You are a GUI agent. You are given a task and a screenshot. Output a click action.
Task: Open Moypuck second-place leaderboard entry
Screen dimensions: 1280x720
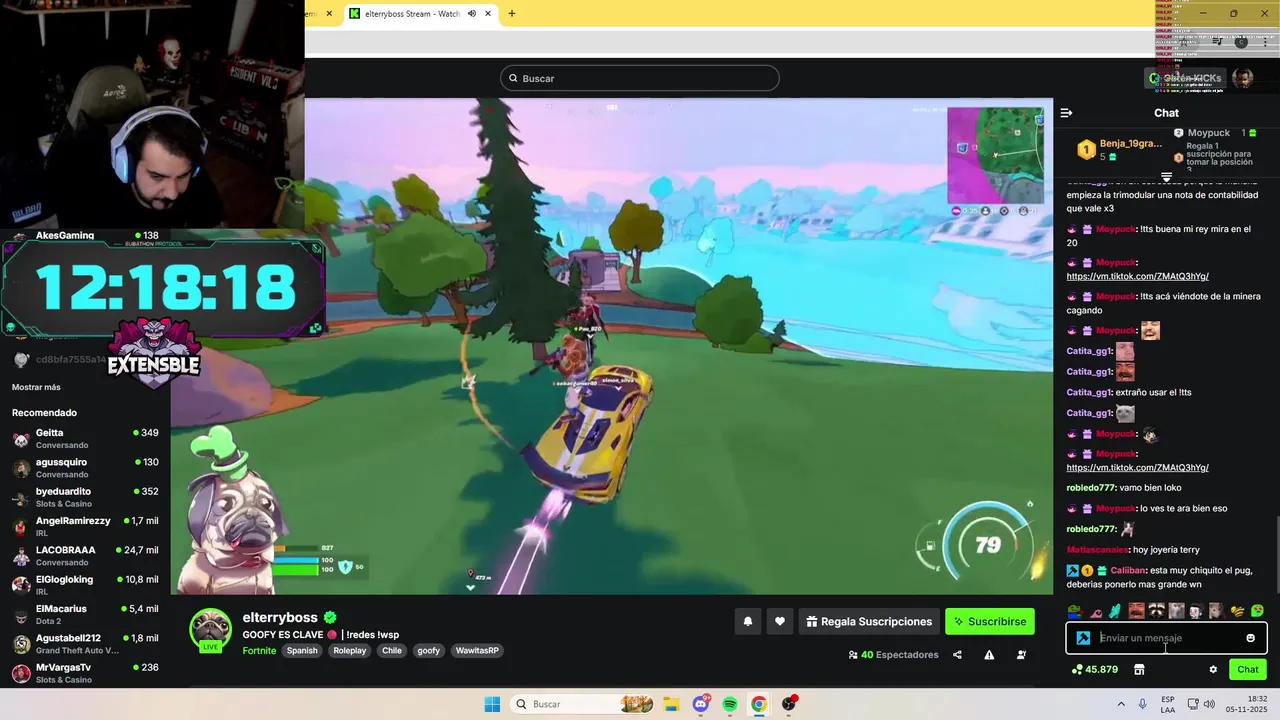[x=1214, y=133]
